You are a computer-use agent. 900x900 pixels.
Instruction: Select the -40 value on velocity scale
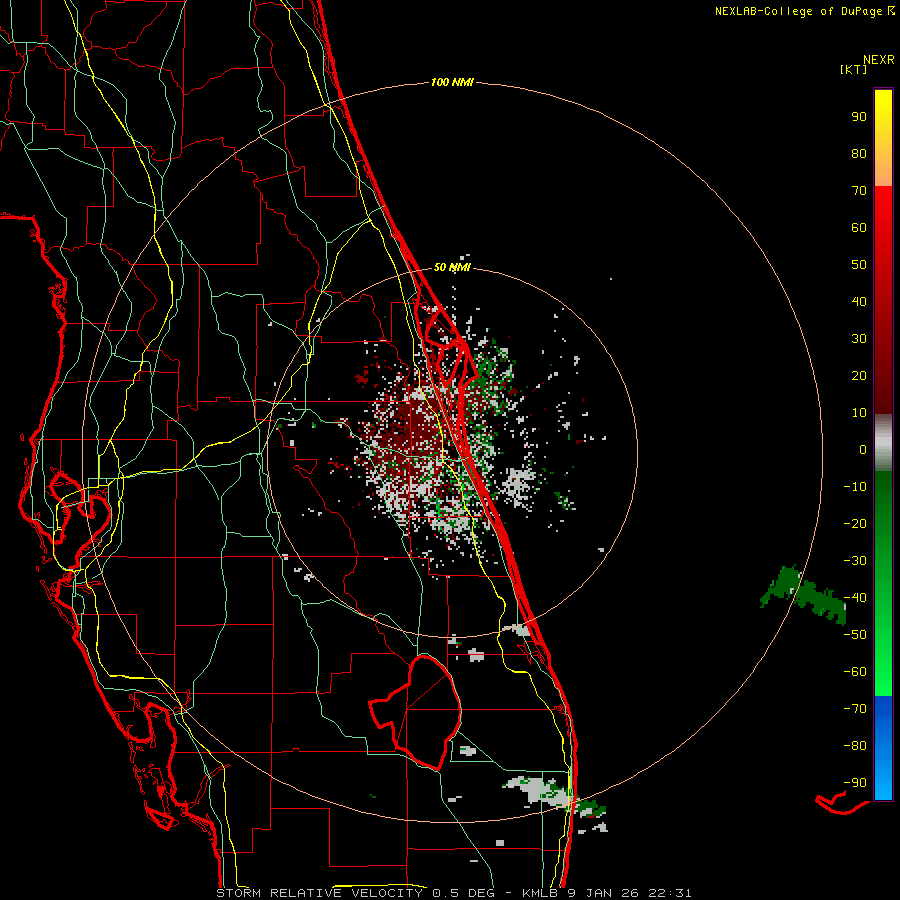coord(855,598)
